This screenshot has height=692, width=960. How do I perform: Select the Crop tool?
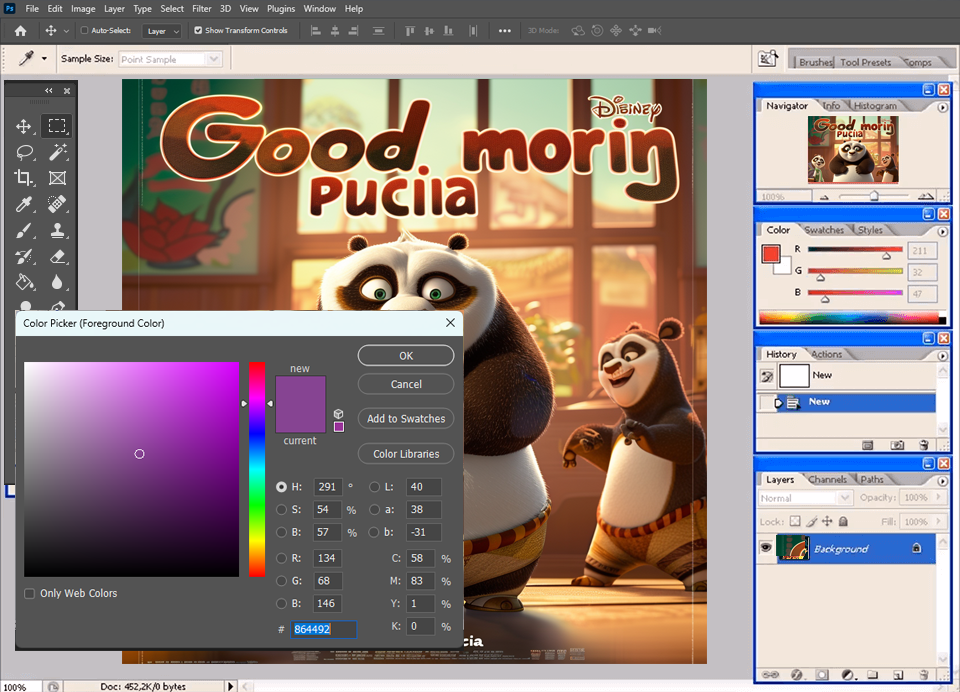pos(23,178)
